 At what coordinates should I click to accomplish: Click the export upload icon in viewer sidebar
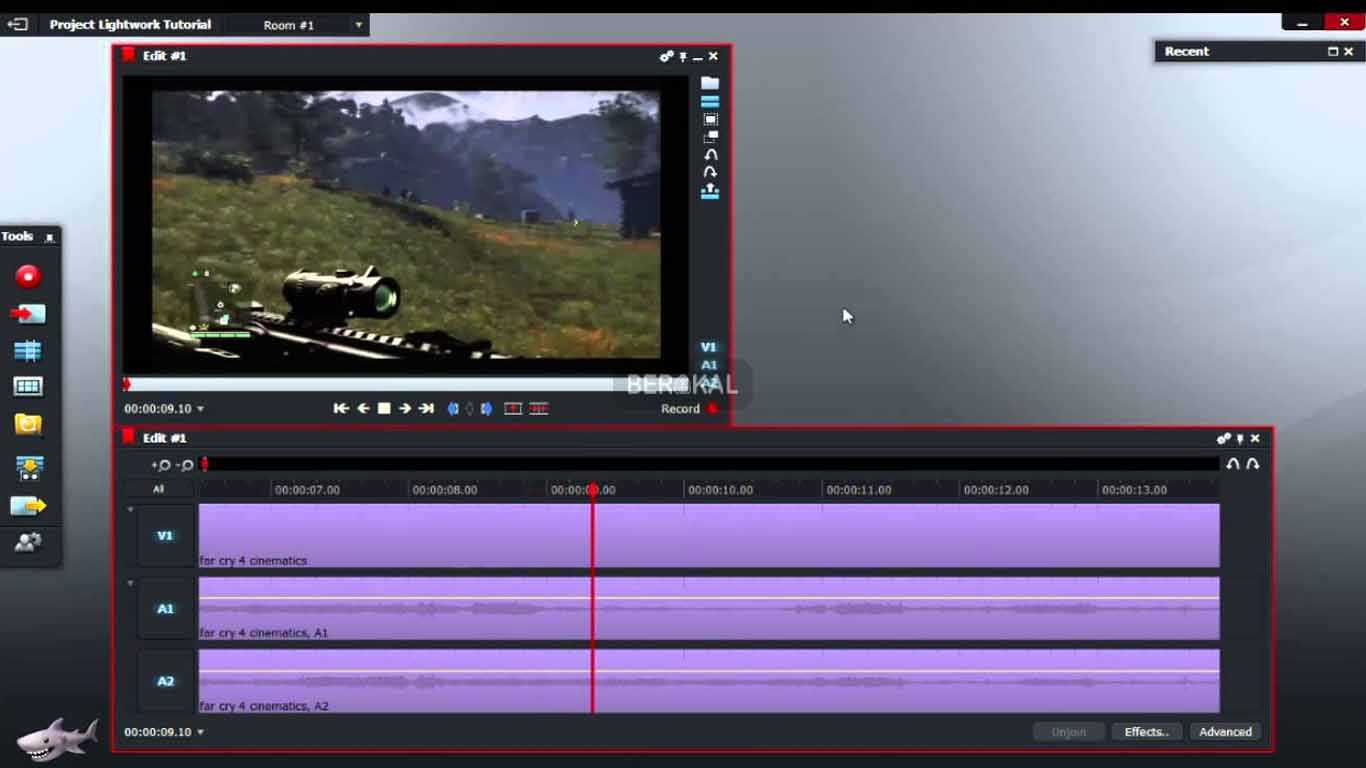(x=710, y=191)
